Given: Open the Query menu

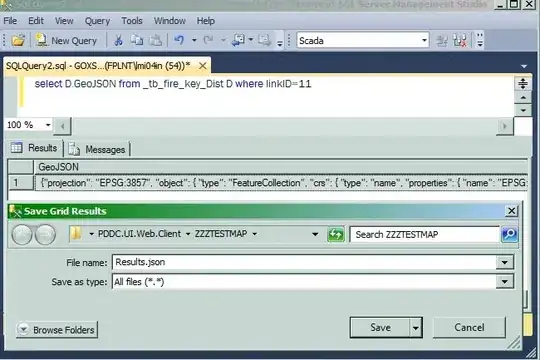Looking at the screenshot, I should (x=97, y=21).
